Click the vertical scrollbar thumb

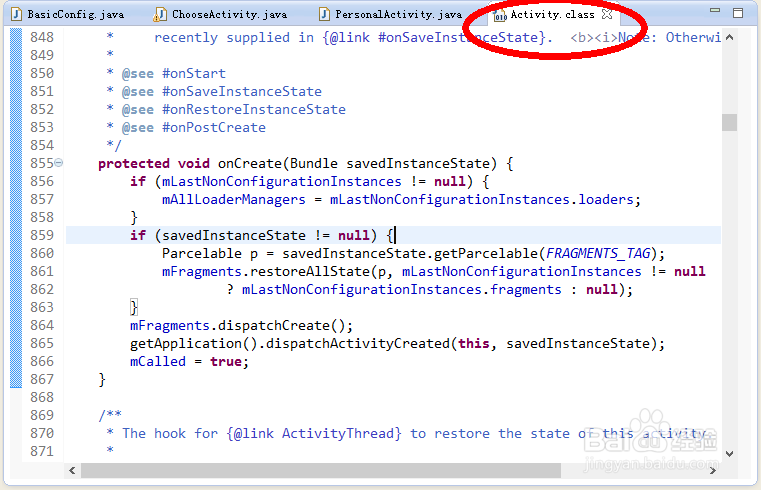(729, 122)
